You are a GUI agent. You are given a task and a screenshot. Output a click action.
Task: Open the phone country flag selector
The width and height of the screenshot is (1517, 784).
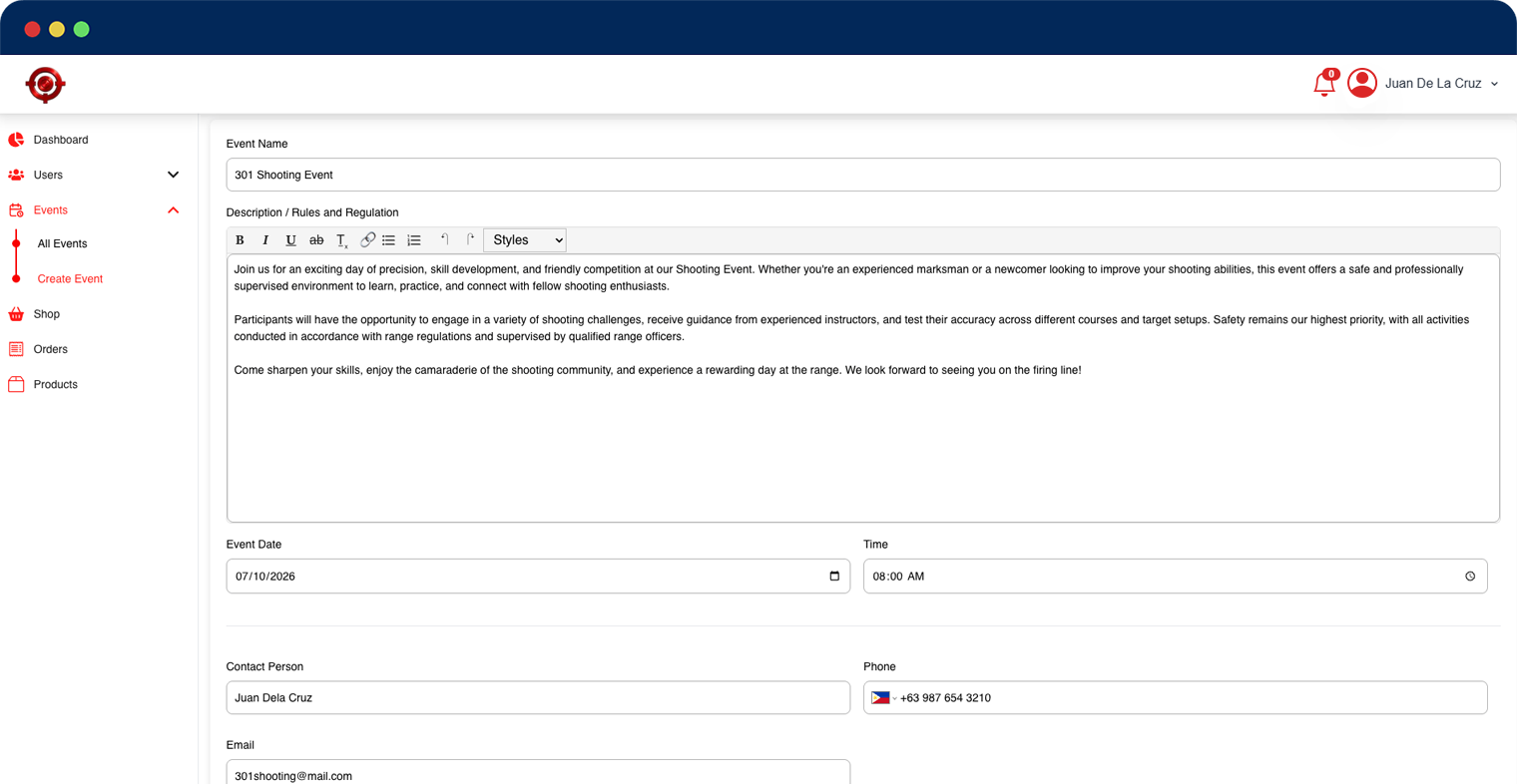pyautogui.click(x=883, y=698)
